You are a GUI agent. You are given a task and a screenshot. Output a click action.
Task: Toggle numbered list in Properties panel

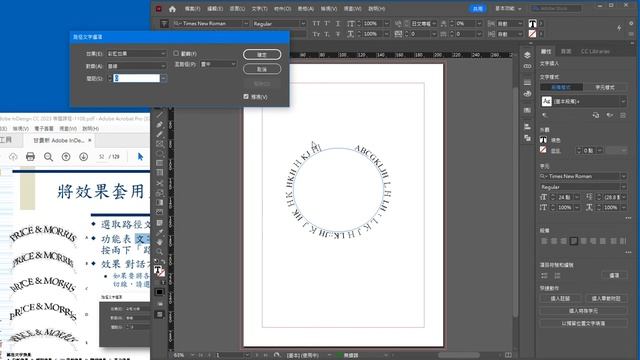tap(557, 276)
